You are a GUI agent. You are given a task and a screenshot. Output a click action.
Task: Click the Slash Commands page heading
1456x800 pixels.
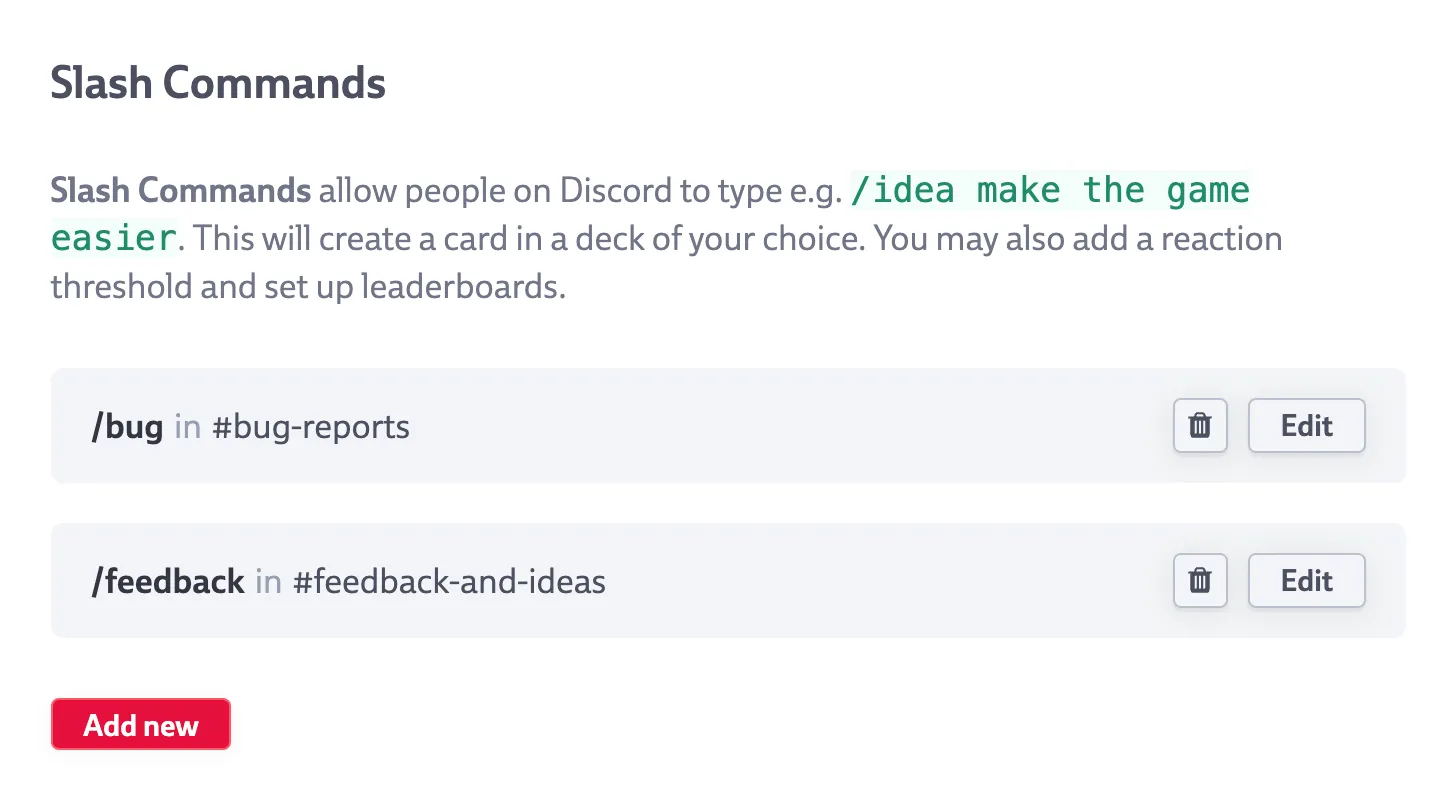(218, 83)
